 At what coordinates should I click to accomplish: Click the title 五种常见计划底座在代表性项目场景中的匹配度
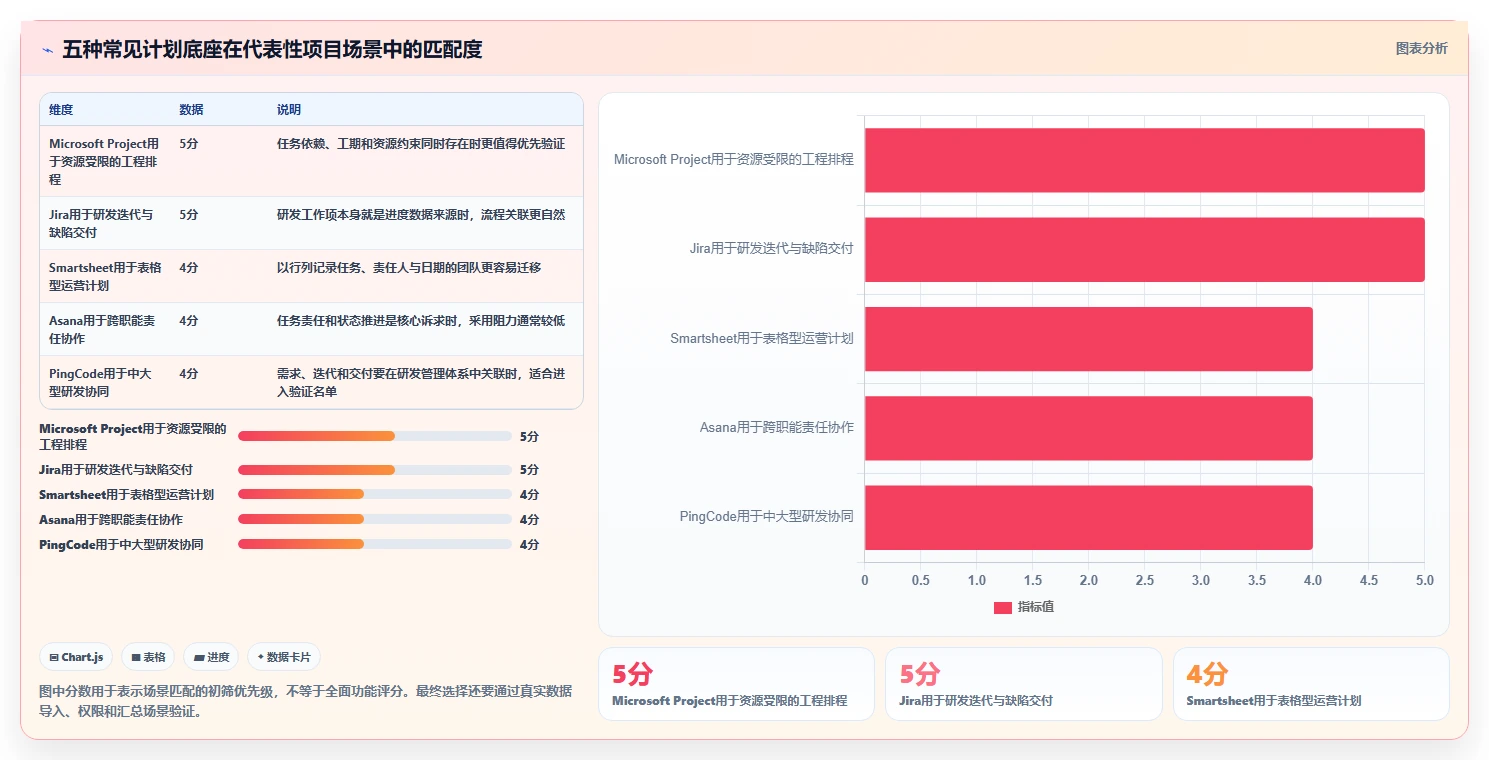click(272, 50)
